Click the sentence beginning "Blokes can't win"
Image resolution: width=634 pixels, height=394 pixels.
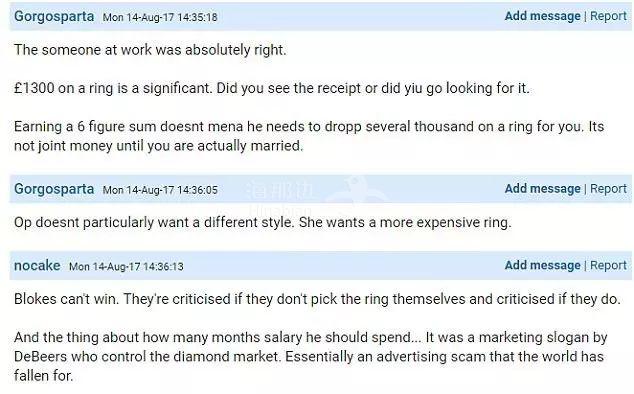(x=317, y=299)
